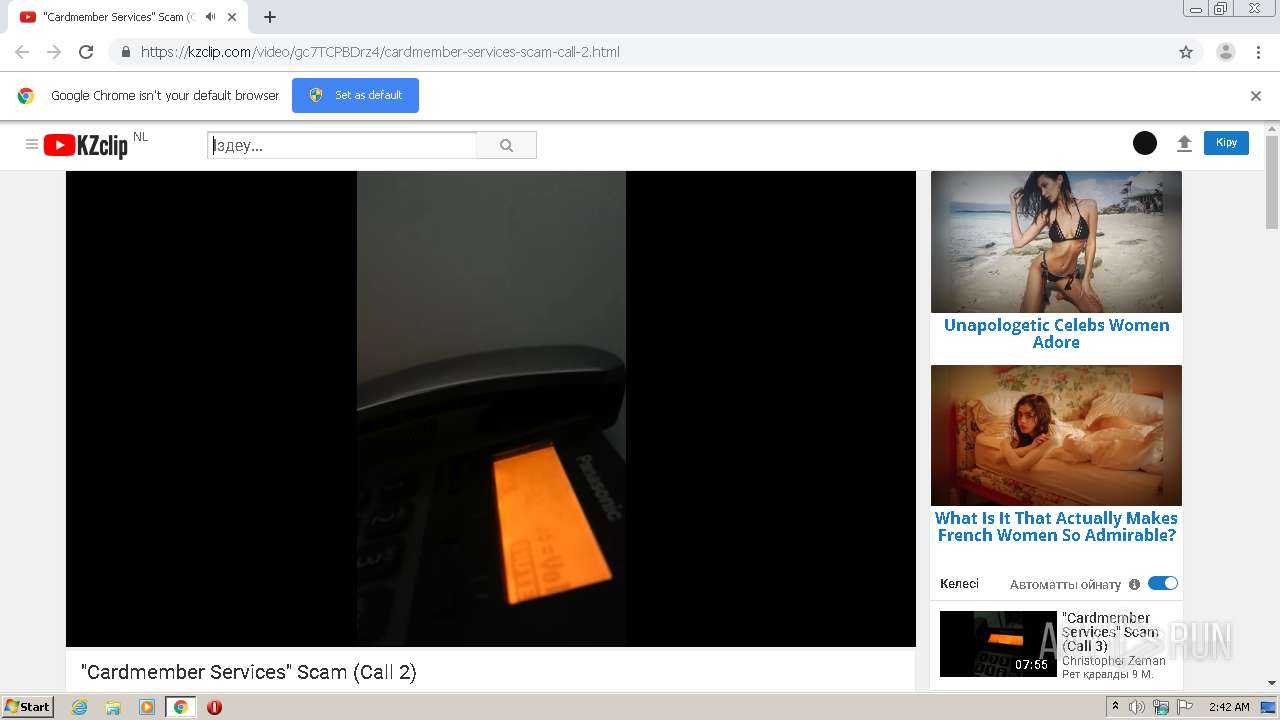The height and width of the screenshot is (720, 1280).
Task: Click the 2:42 AM taskbar clock
Action: point(1229,707)
